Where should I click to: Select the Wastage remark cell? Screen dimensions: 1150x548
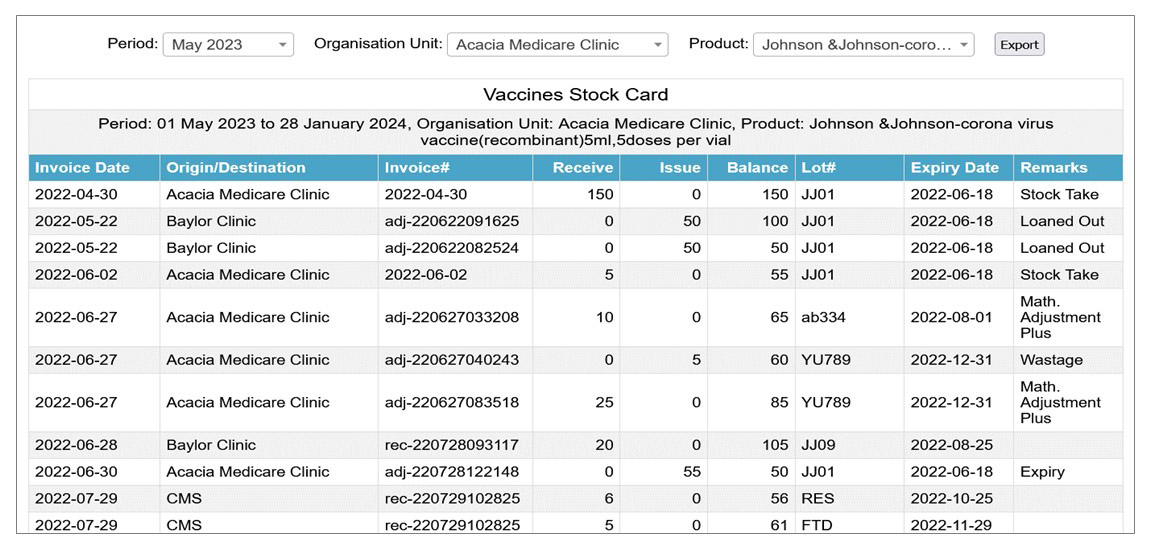click(x=1051, y=360)
